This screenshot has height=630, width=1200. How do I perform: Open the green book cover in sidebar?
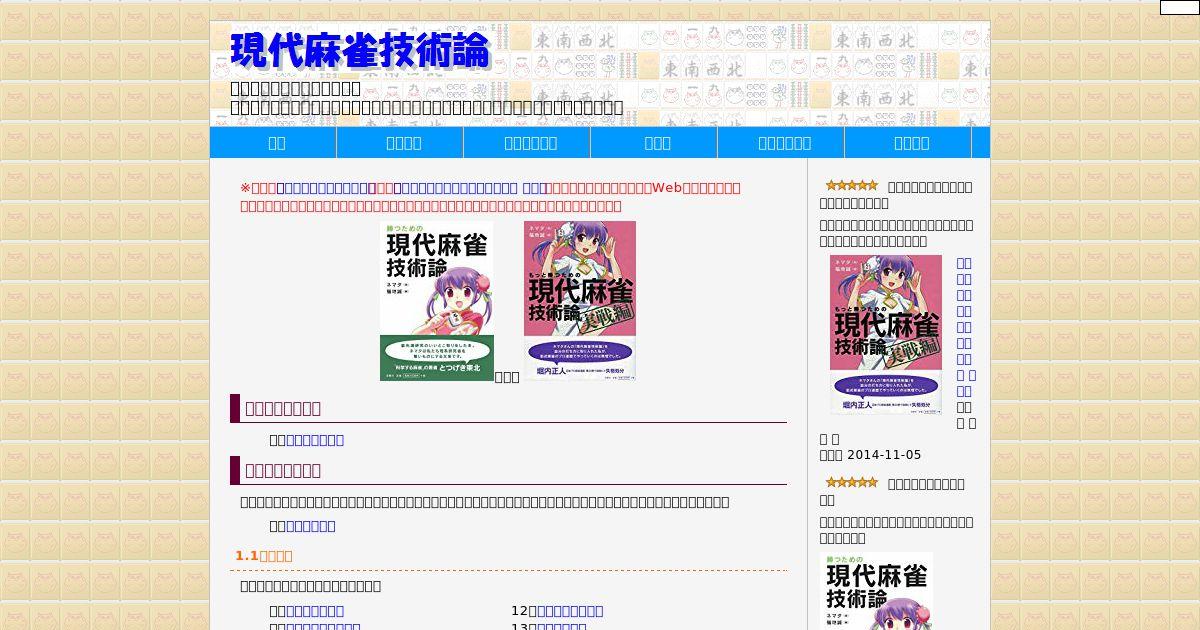click(x=876, y=591)
